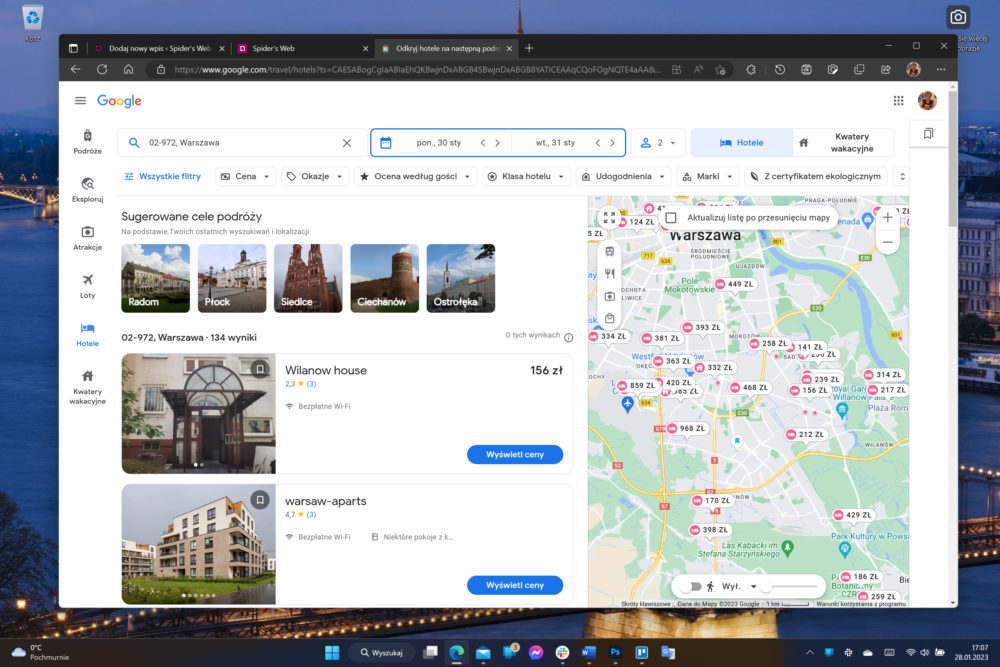Zoom in on the map
Viewport: 1000px width, 667px height.
point(887,217)
